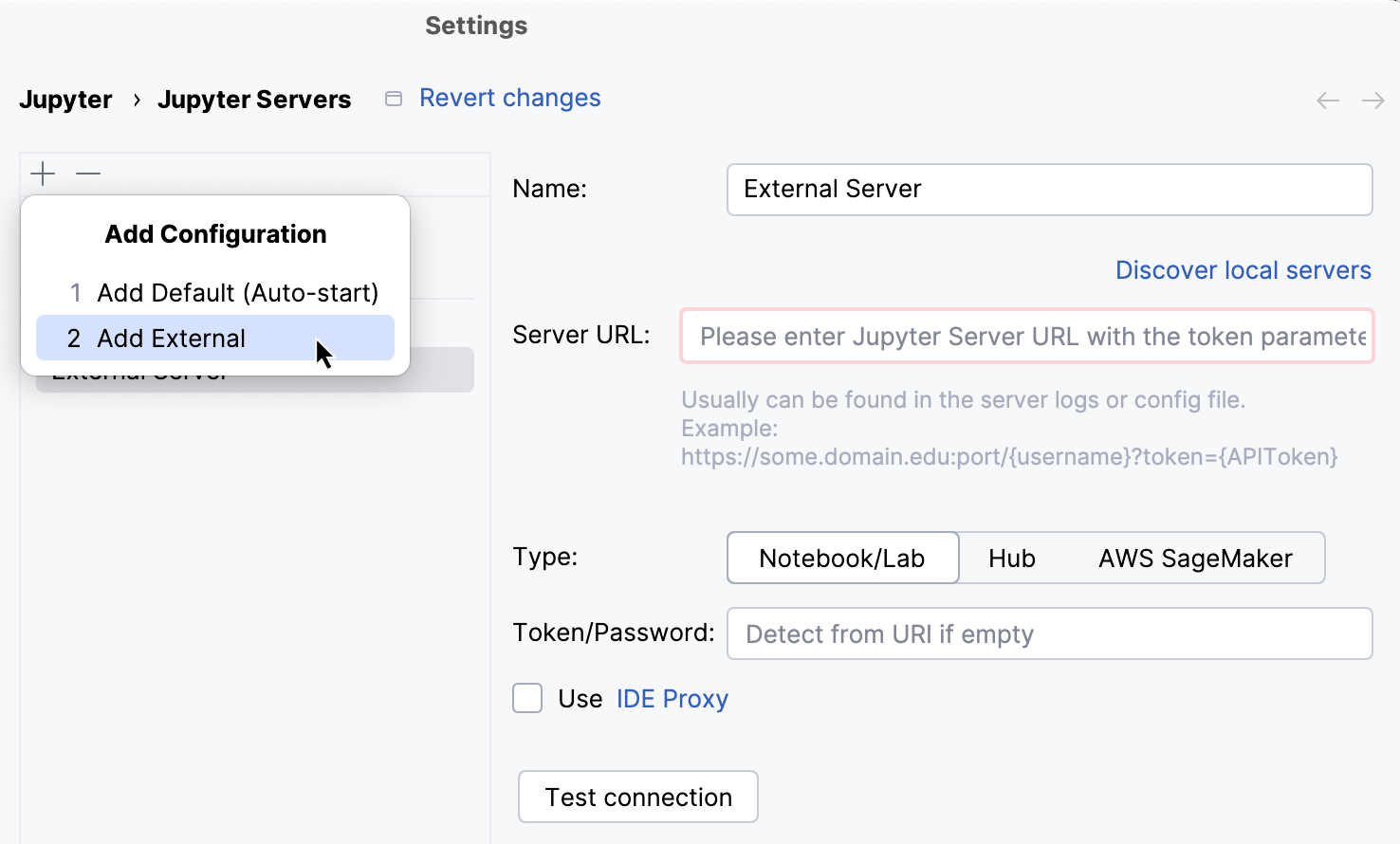The width and height of the screenshot is (1400, 844).
Task: Open the Jupyter breadcrumb item
Action: click(x=65, y=99)
